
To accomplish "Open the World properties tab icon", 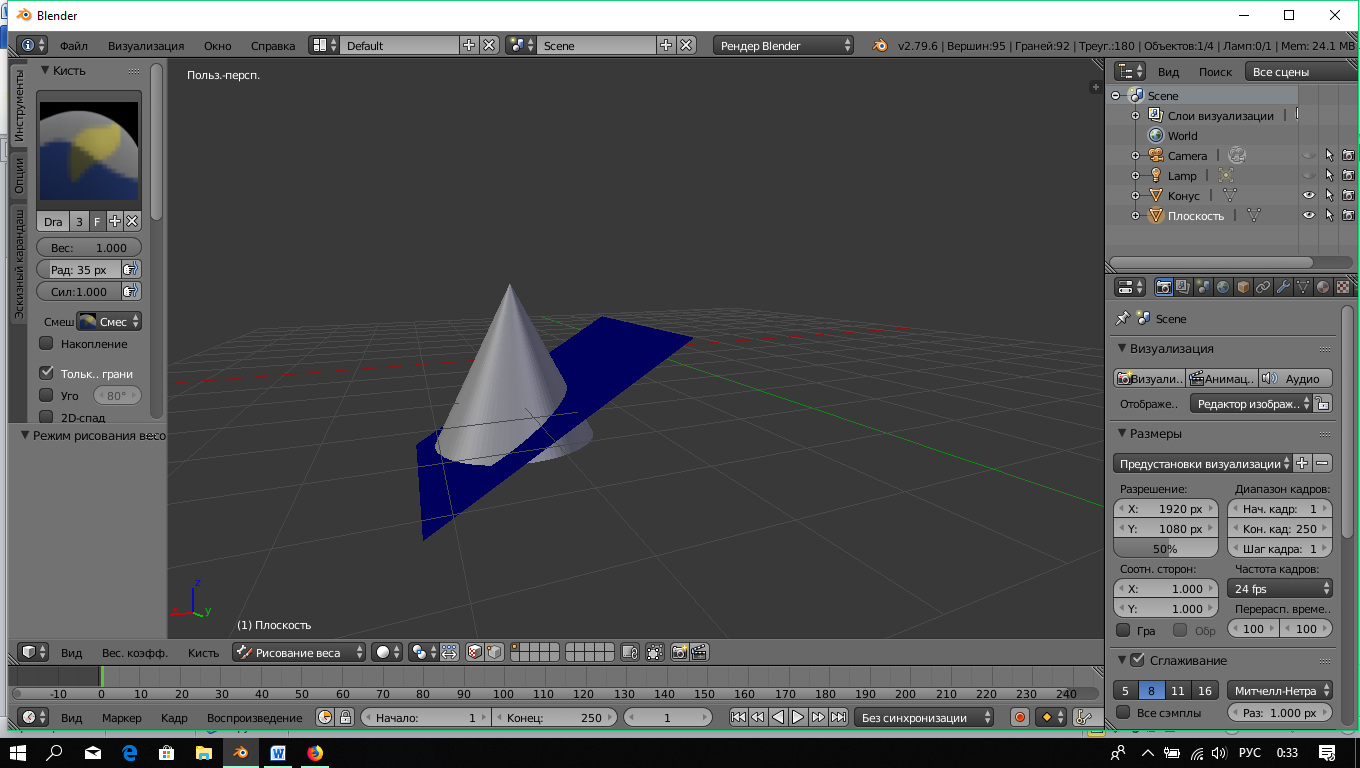I will [1223, 287].
